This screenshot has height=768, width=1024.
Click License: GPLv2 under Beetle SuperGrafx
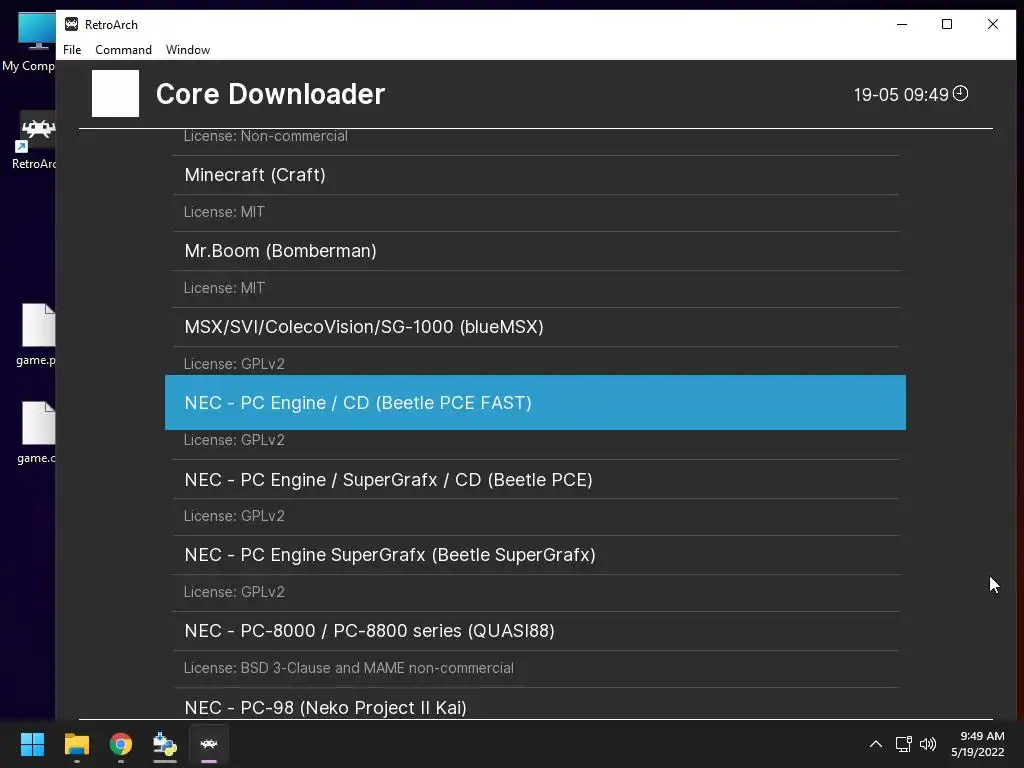[x=234, y=592]
